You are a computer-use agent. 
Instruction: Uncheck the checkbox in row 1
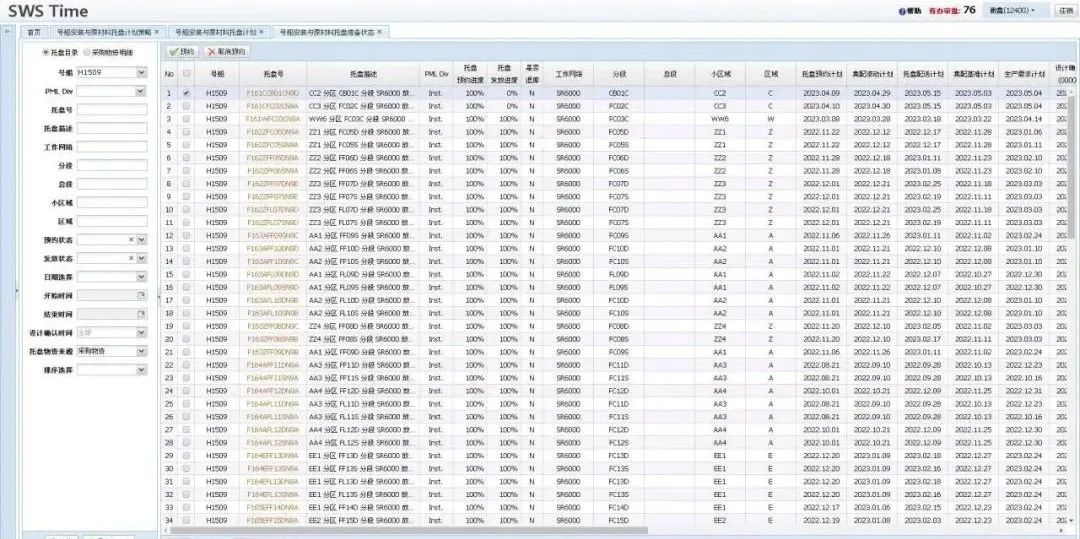pyautogui.click(x=186, y=93)
